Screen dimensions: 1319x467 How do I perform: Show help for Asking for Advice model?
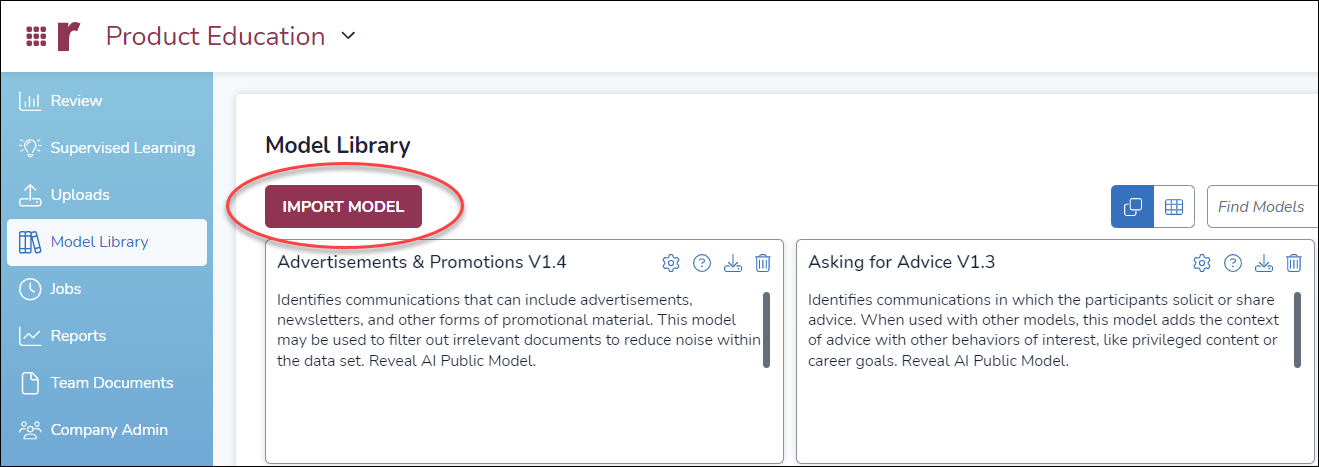(1233, 263)
